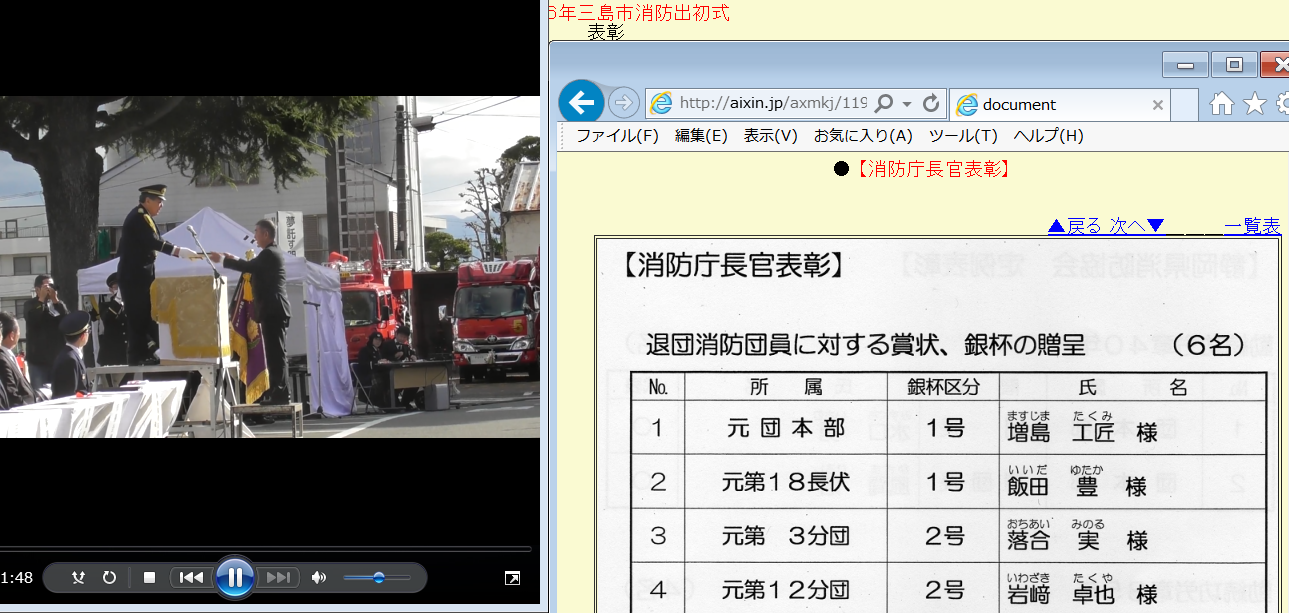Maximize the Internet Explorer window
The width and height of the screenshot is (1289, 613).
coord(1234,65)
